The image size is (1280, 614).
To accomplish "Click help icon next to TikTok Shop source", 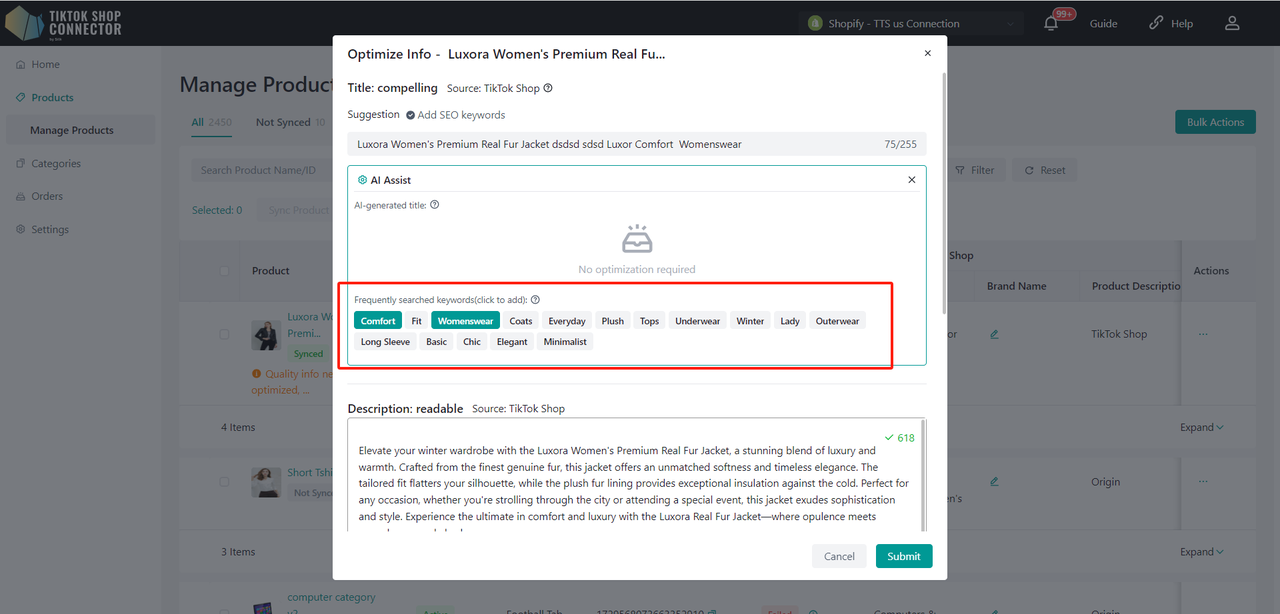I will (x=548, y=88).
